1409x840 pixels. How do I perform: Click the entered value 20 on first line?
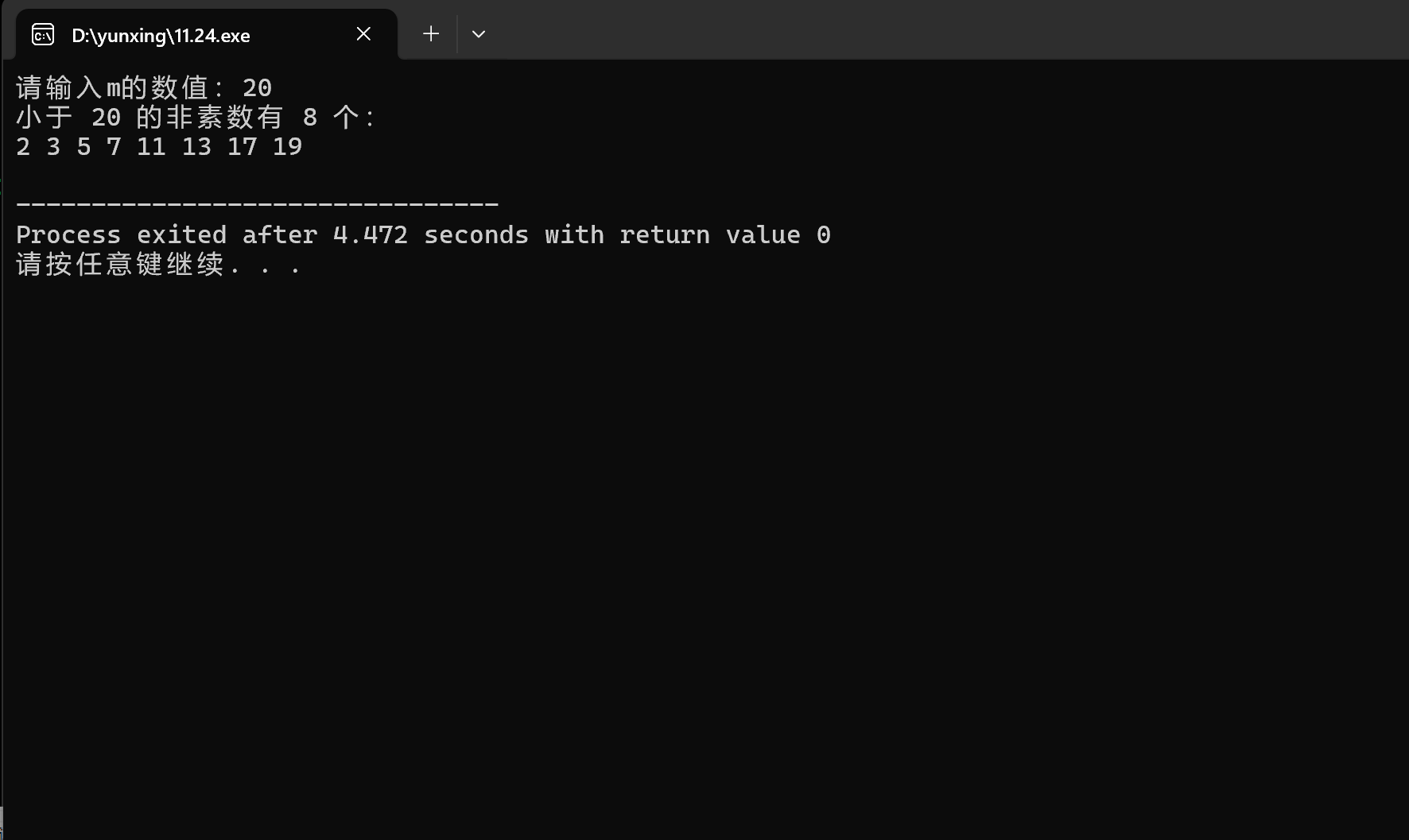pyautogui.click(x=257, y=87)
